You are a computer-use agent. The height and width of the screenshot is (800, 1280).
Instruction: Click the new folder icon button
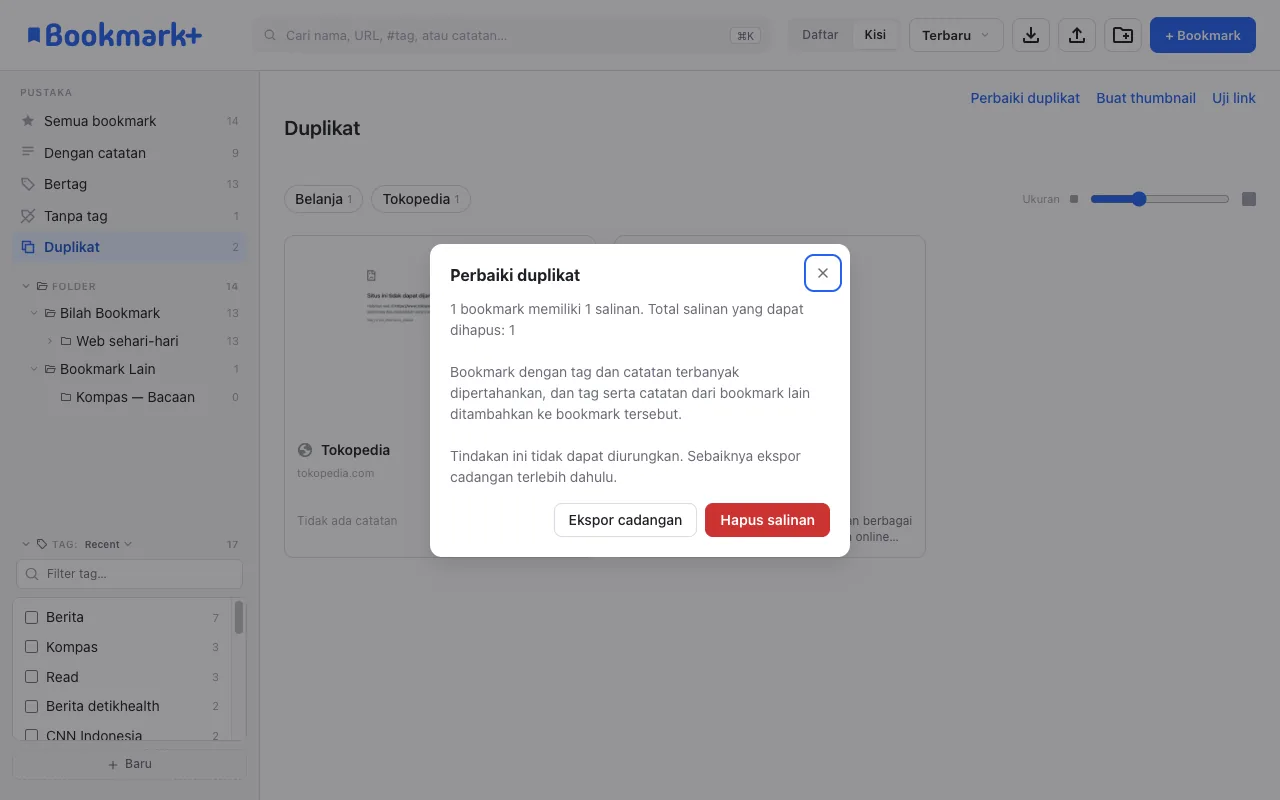pos(1123,35)
